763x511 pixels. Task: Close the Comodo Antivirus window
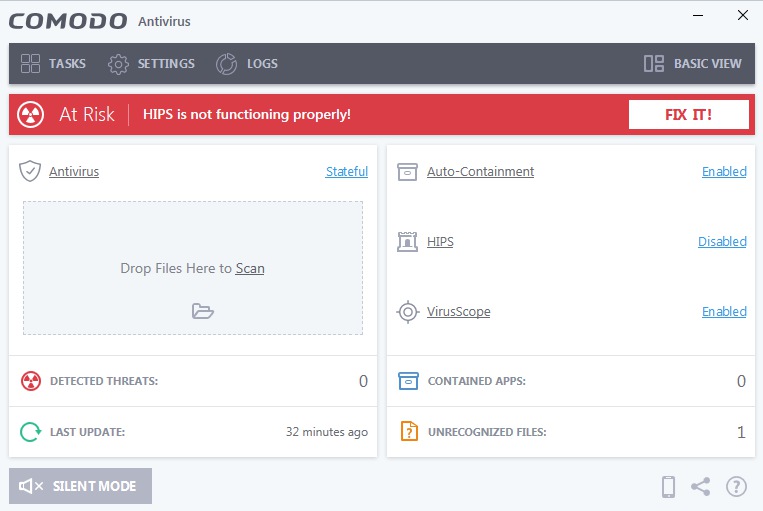[x=743, y=16]
